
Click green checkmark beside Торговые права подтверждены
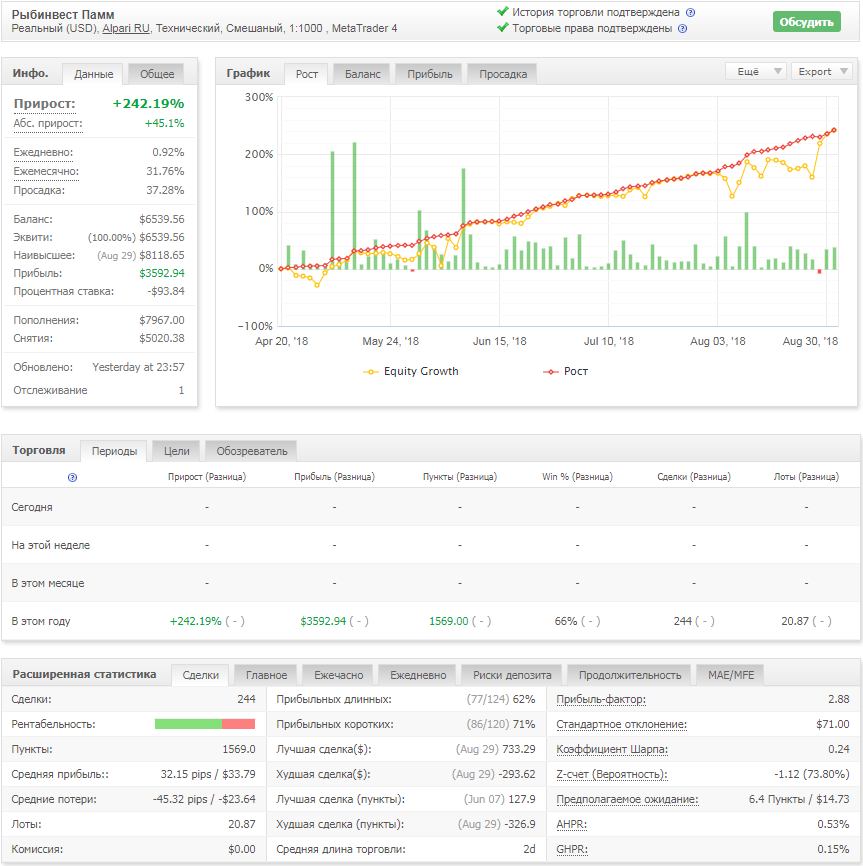(502, 28)
